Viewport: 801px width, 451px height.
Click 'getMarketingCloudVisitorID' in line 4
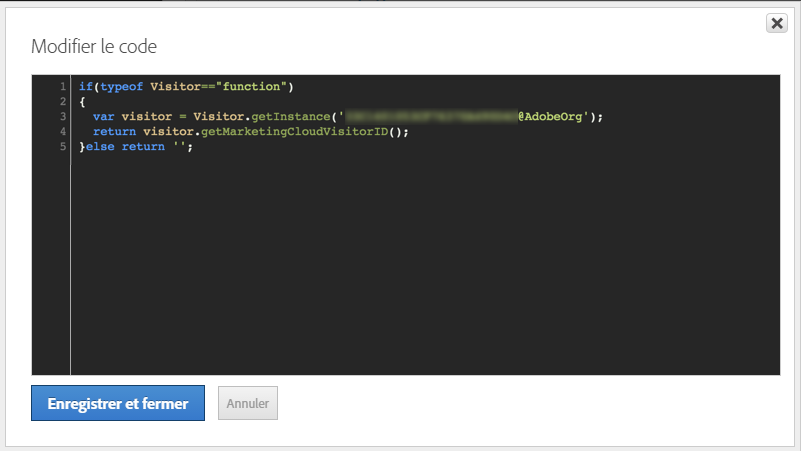(295, 132)
